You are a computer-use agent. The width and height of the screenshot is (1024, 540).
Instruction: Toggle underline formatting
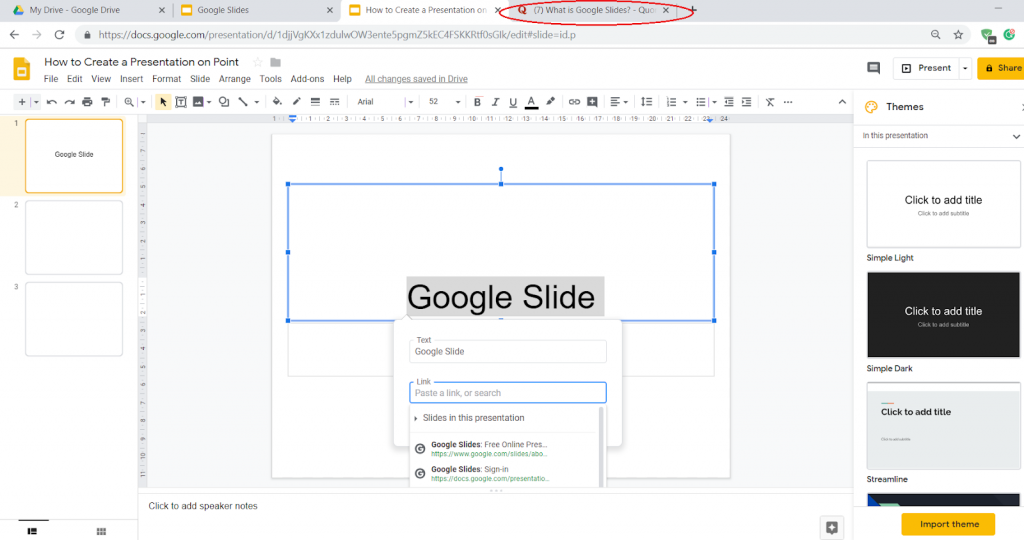point(513,102)
